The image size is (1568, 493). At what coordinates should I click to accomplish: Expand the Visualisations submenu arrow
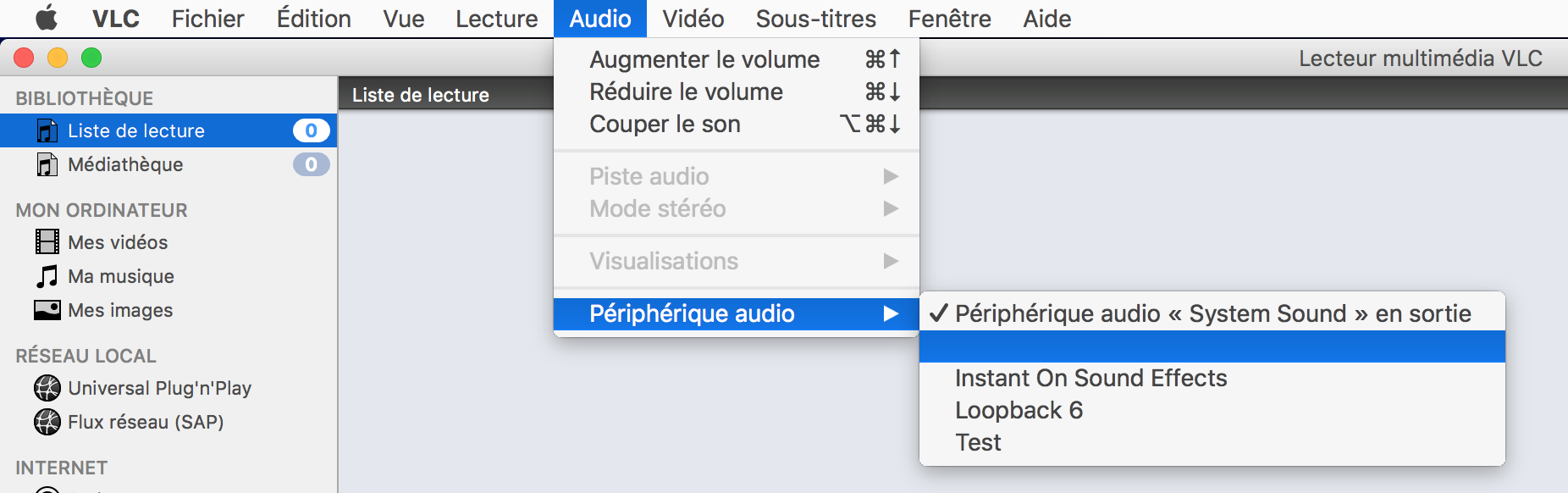tap(890, 261)
